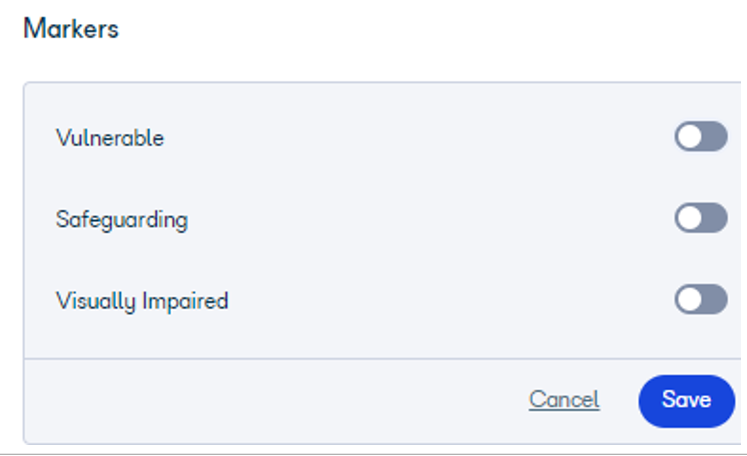The width and height of the screenshot is (747, 456).
Task: Click grey track of the Safeguarding switch
Action: 714,218
